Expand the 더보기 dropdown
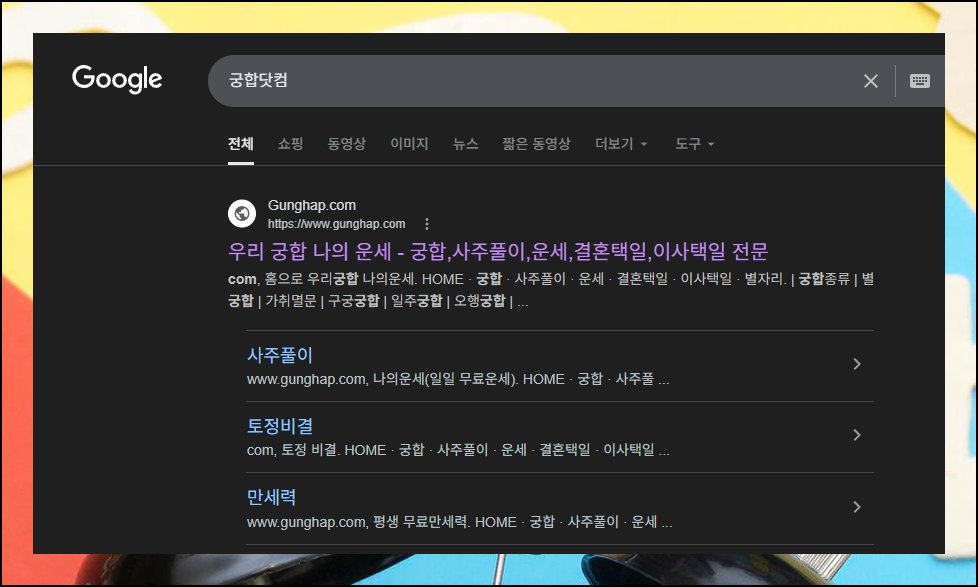 coord(621,144)
